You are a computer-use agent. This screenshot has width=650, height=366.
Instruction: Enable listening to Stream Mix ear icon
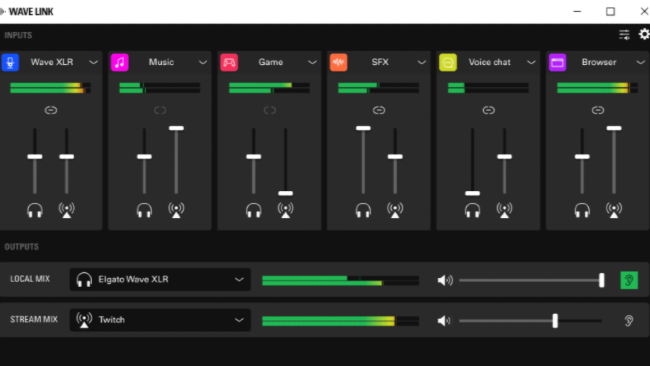(x=629, y=320)
